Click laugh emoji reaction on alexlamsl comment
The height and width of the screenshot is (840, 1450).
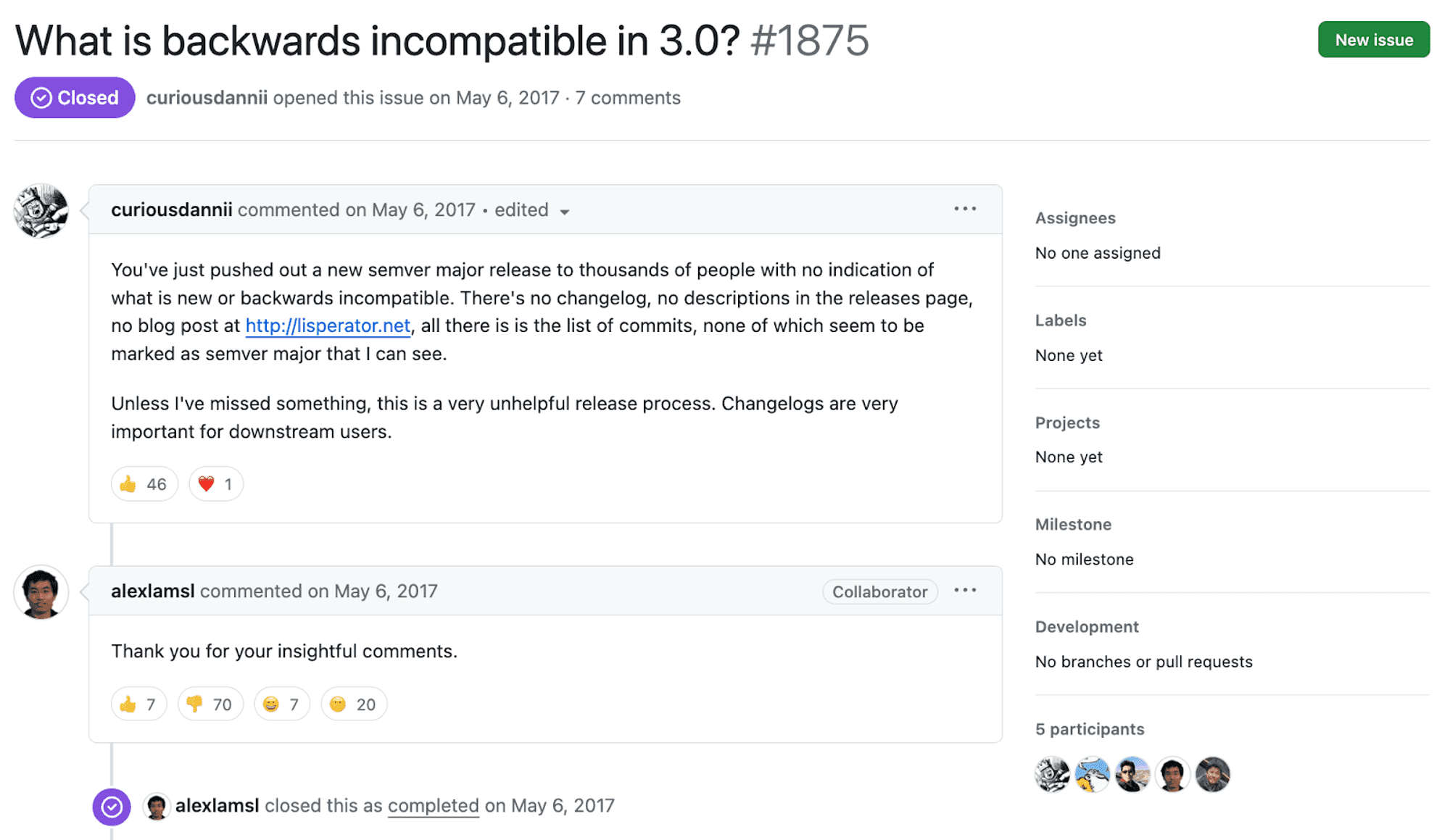[x=281, y=704]
